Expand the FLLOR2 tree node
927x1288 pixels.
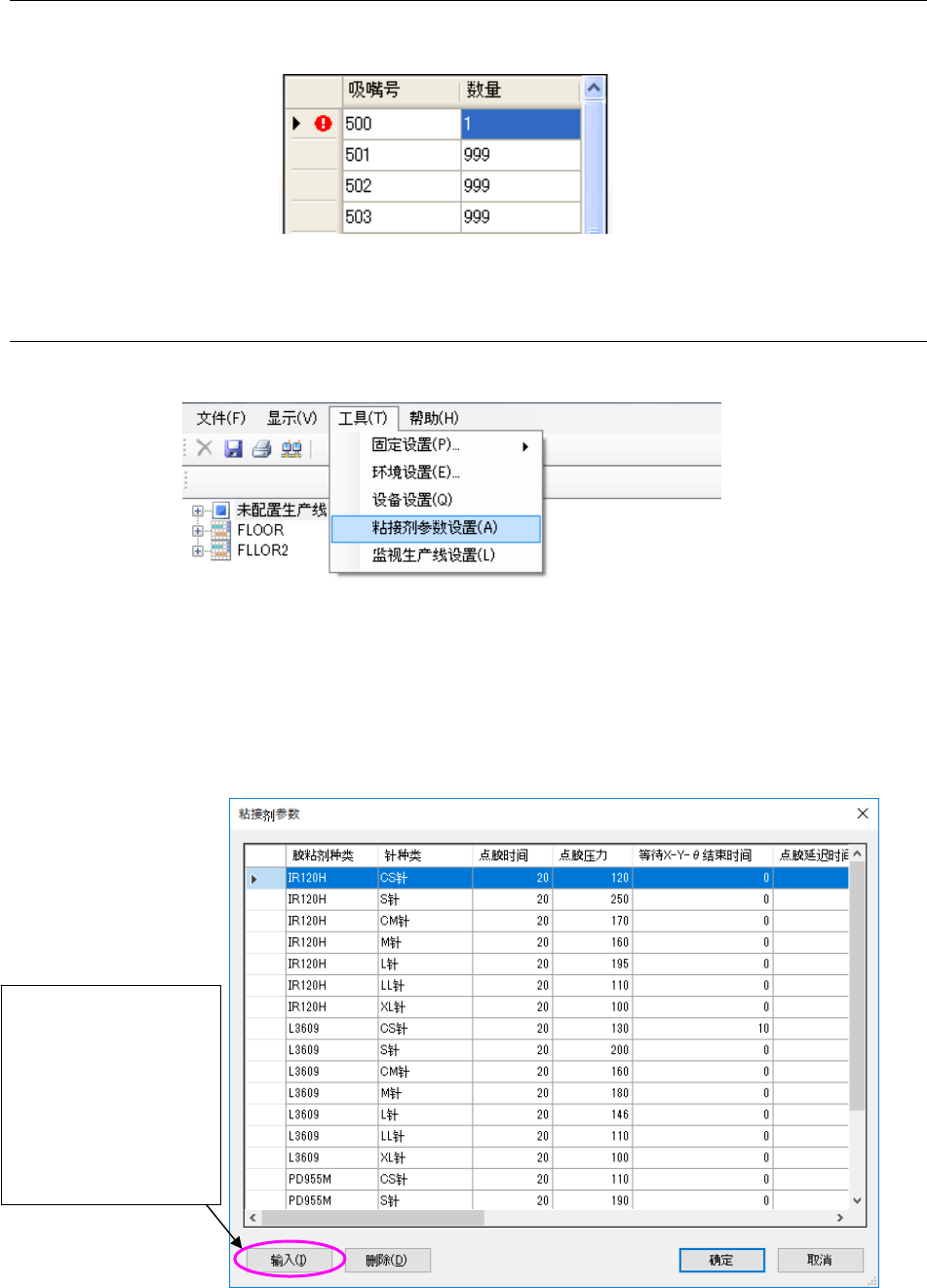(197, 550)
